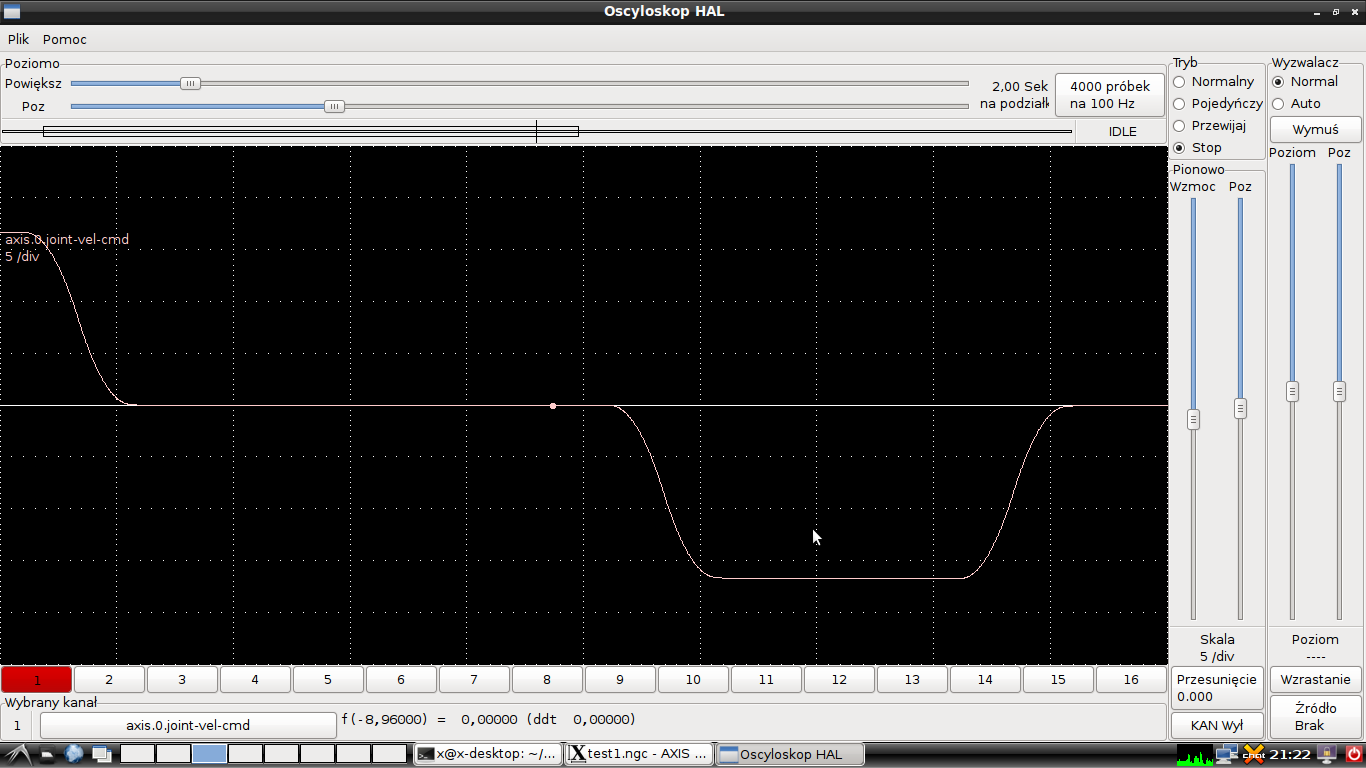The height and width of the screenshot is (768, 1366).
Task: Select channel 12 button
Action: 839,679
